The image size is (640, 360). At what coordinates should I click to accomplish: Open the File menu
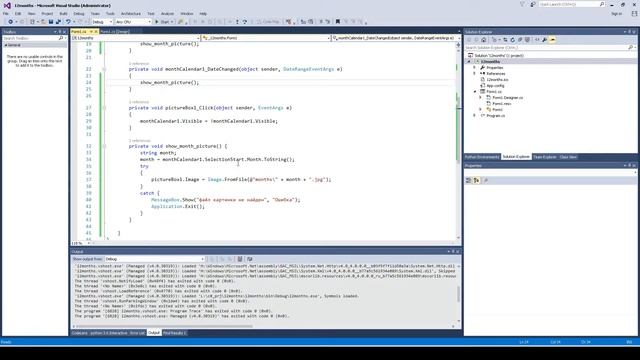[6, 13]
